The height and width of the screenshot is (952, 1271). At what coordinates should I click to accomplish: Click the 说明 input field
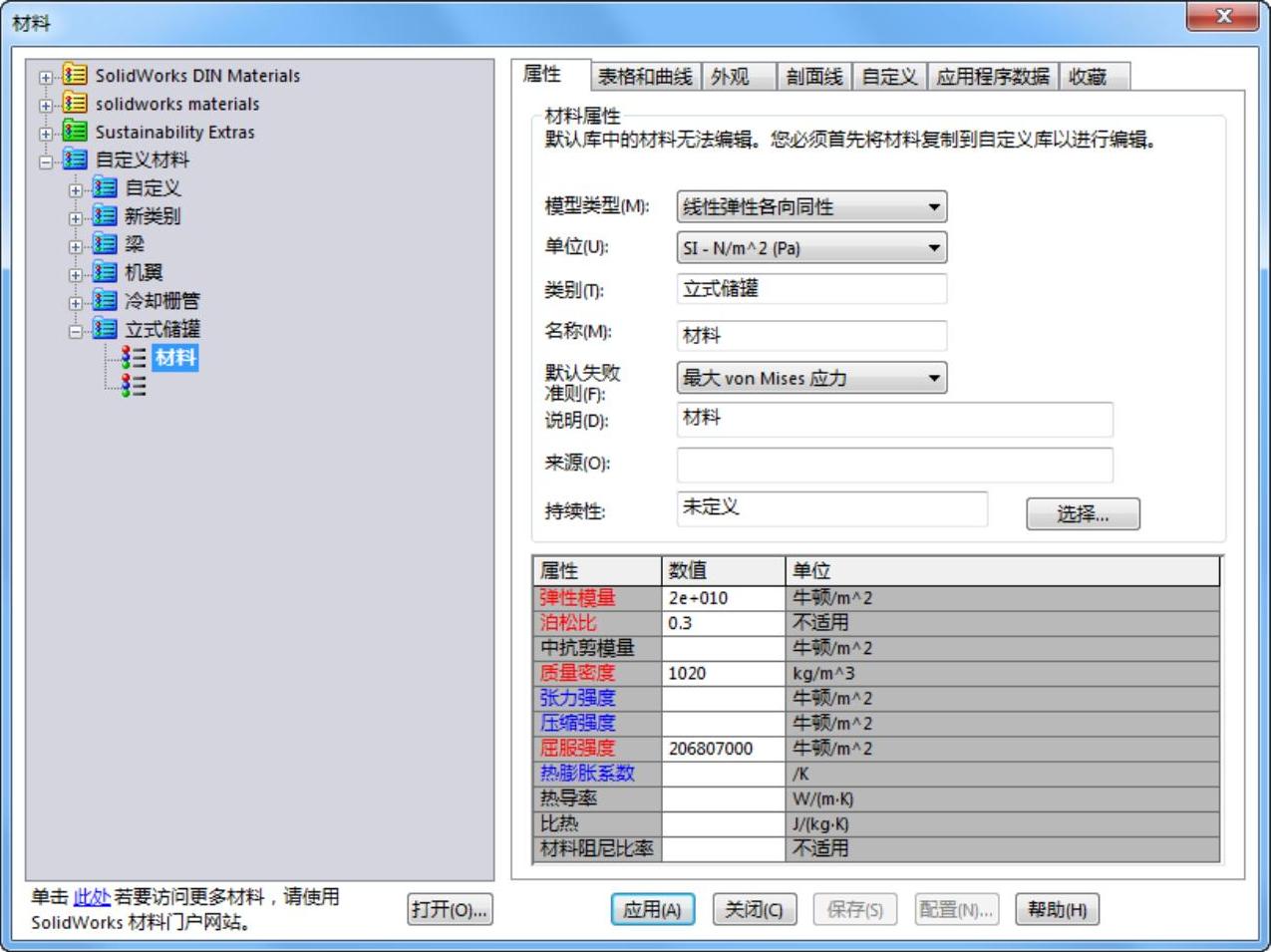894,420
